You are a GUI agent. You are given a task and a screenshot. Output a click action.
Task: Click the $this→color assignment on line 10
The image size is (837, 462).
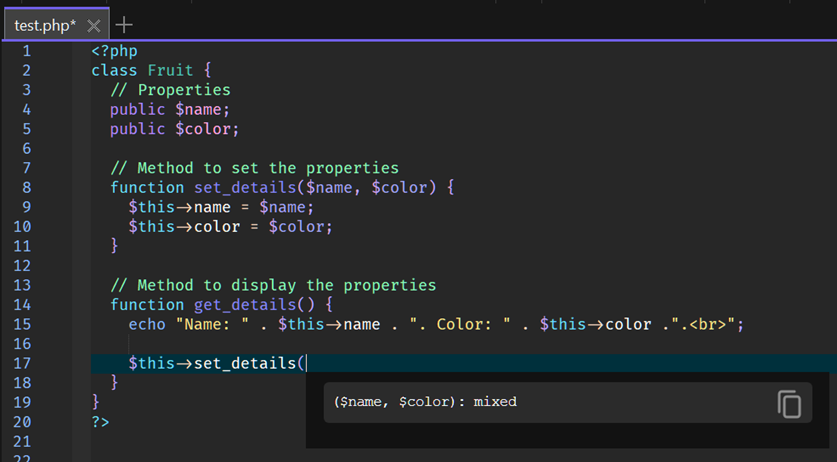pos(230,227)
